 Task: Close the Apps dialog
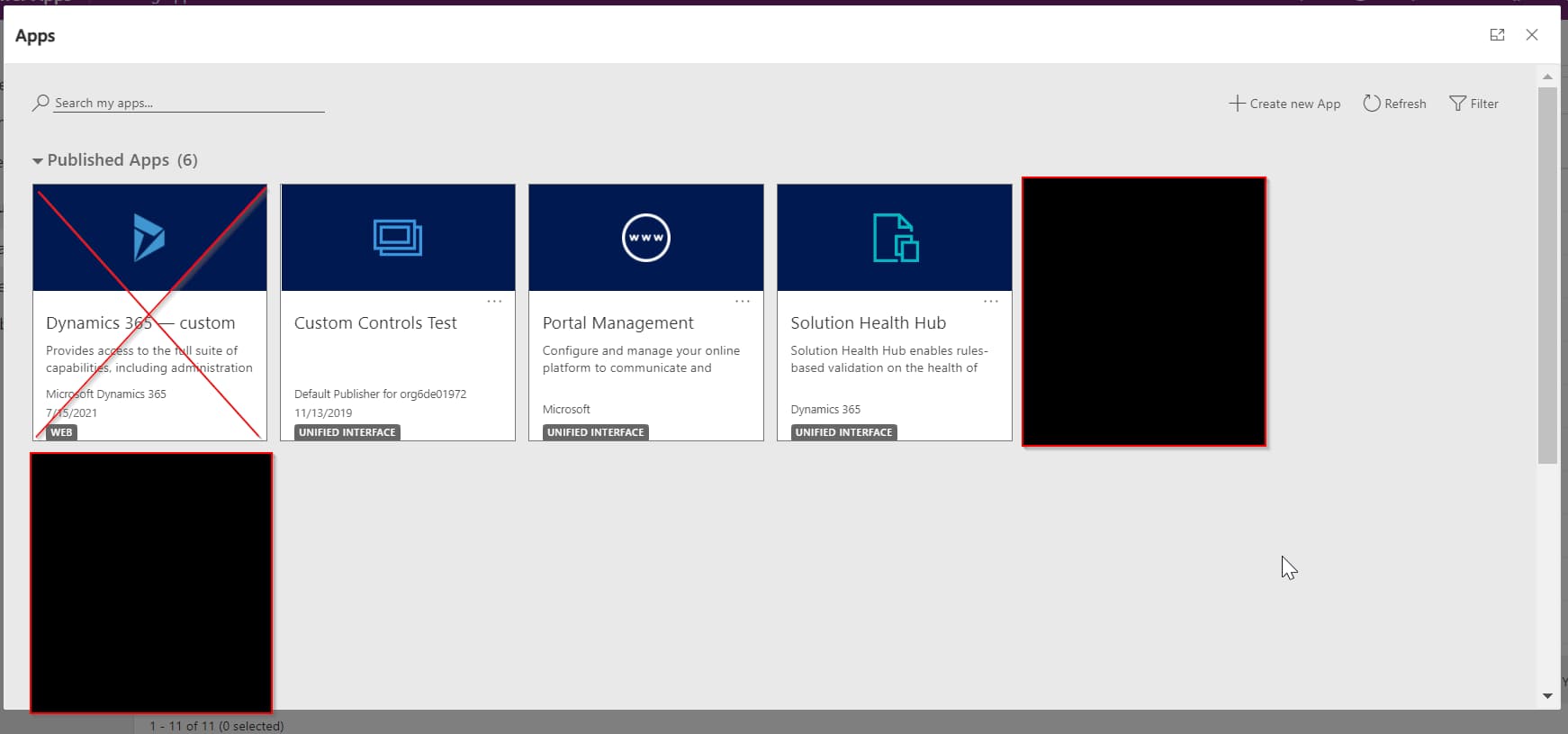tap(1532, 35)
